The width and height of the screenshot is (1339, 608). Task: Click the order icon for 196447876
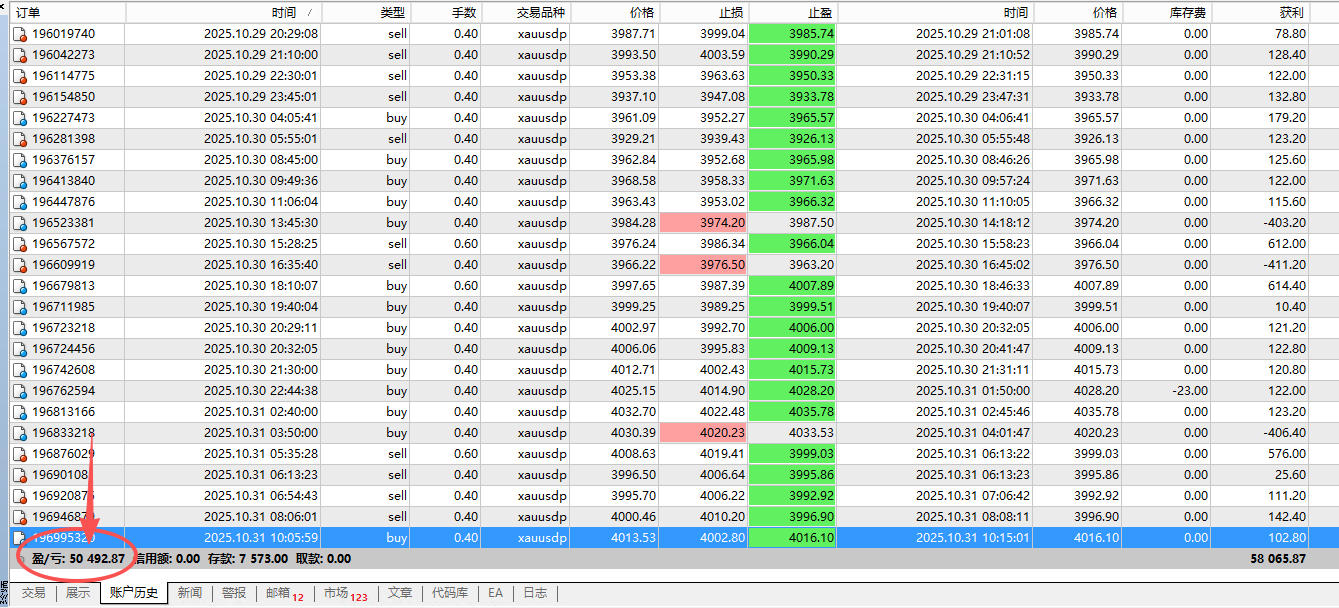tap(19, 202)
